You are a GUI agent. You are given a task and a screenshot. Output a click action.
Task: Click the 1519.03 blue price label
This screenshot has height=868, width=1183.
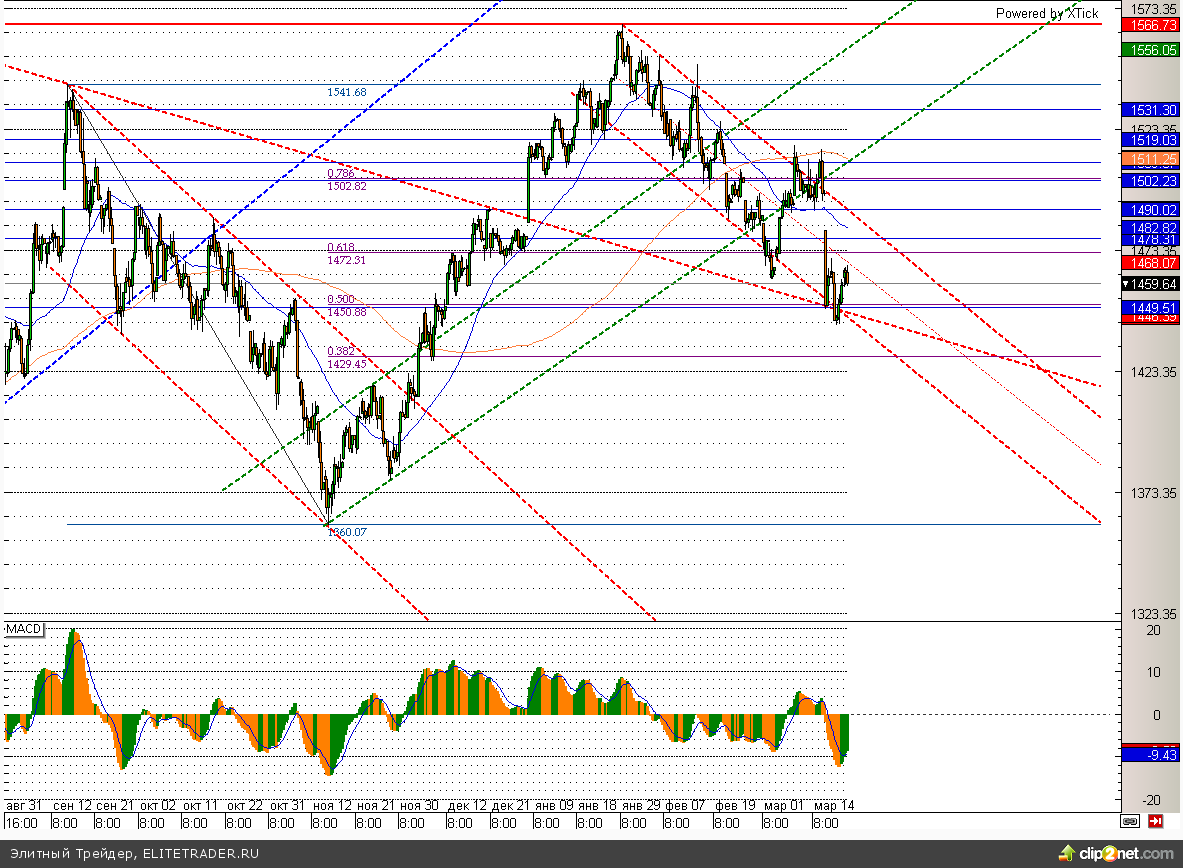pos(1150,140)
